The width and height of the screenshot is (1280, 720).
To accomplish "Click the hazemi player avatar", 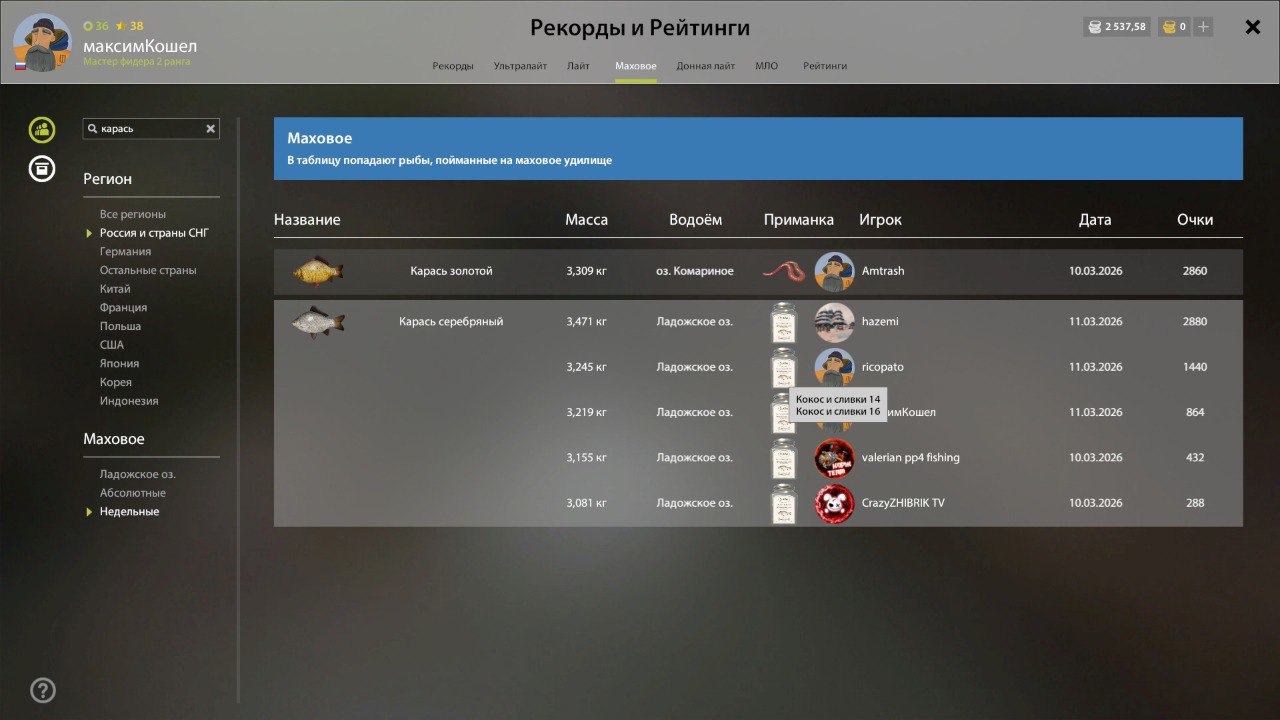I will click(834, 322).
